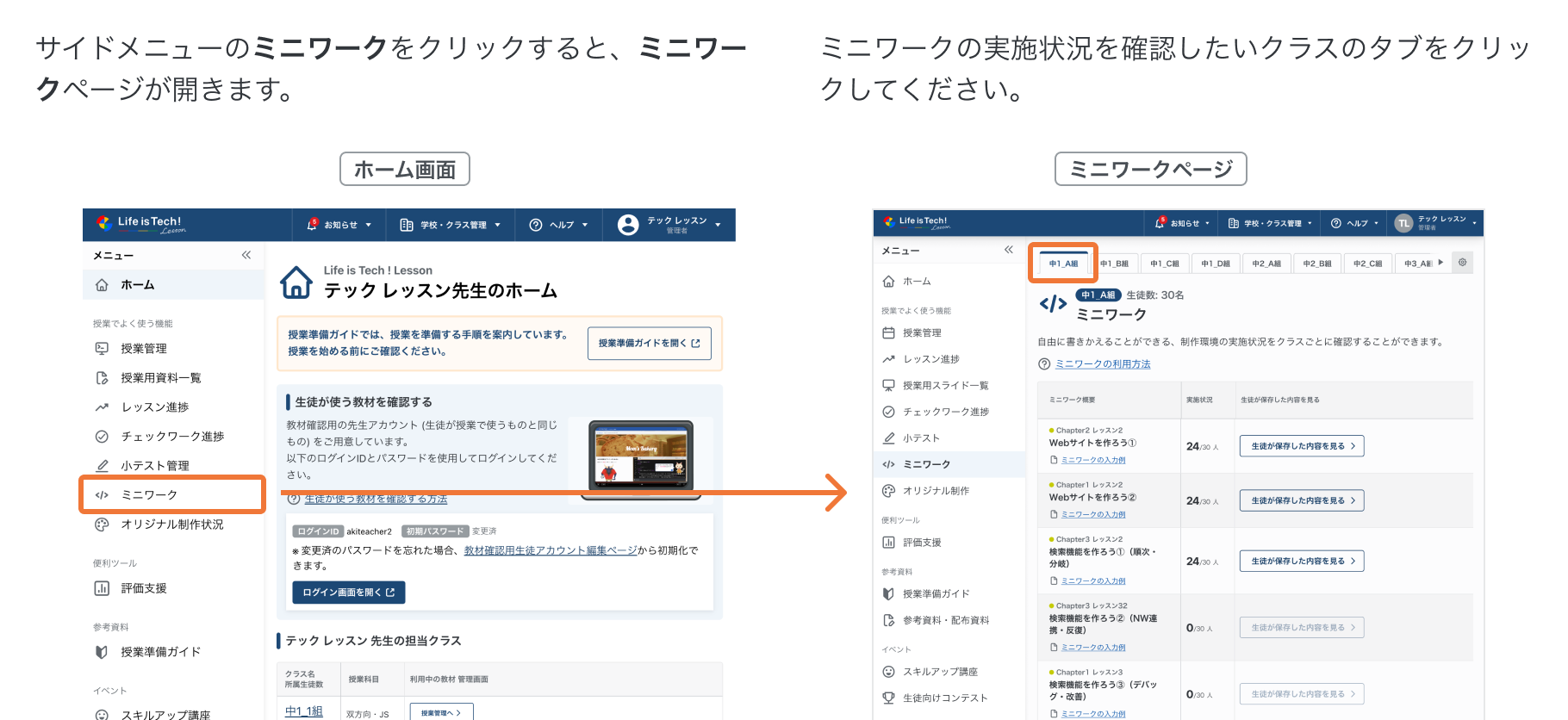Click the user avatar icon in the Home screen header
This screenshot has height=720, width=1568.
[x=629, y=225]
